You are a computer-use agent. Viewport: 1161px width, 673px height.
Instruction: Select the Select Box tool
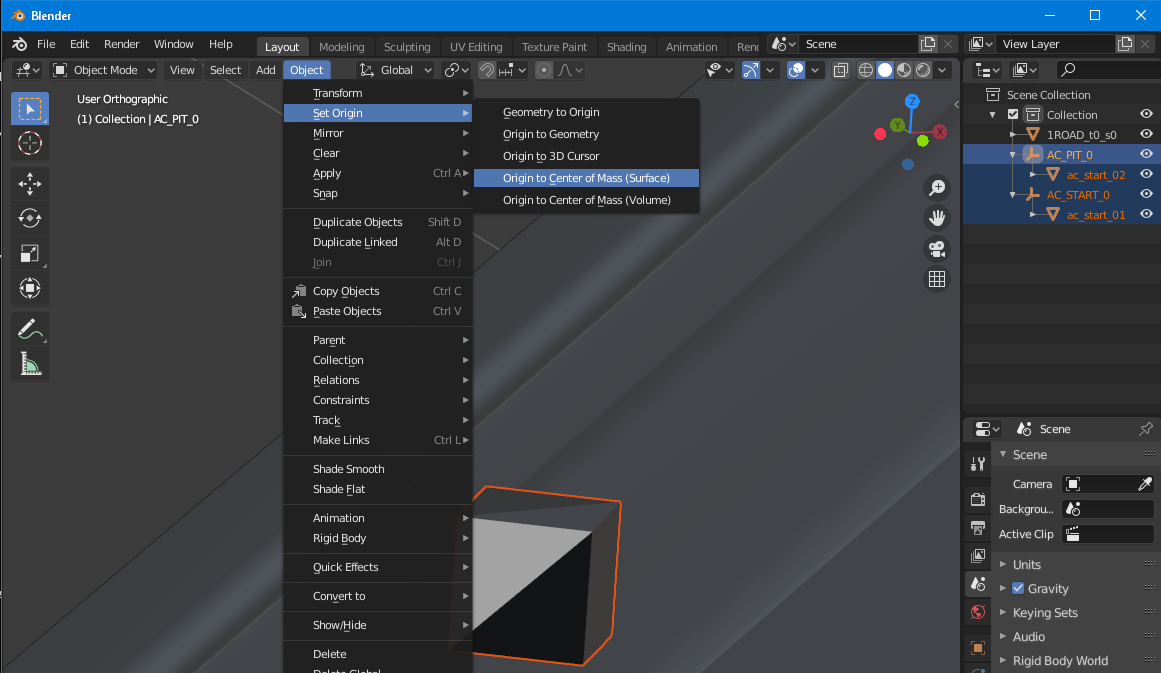coord(30,109)
